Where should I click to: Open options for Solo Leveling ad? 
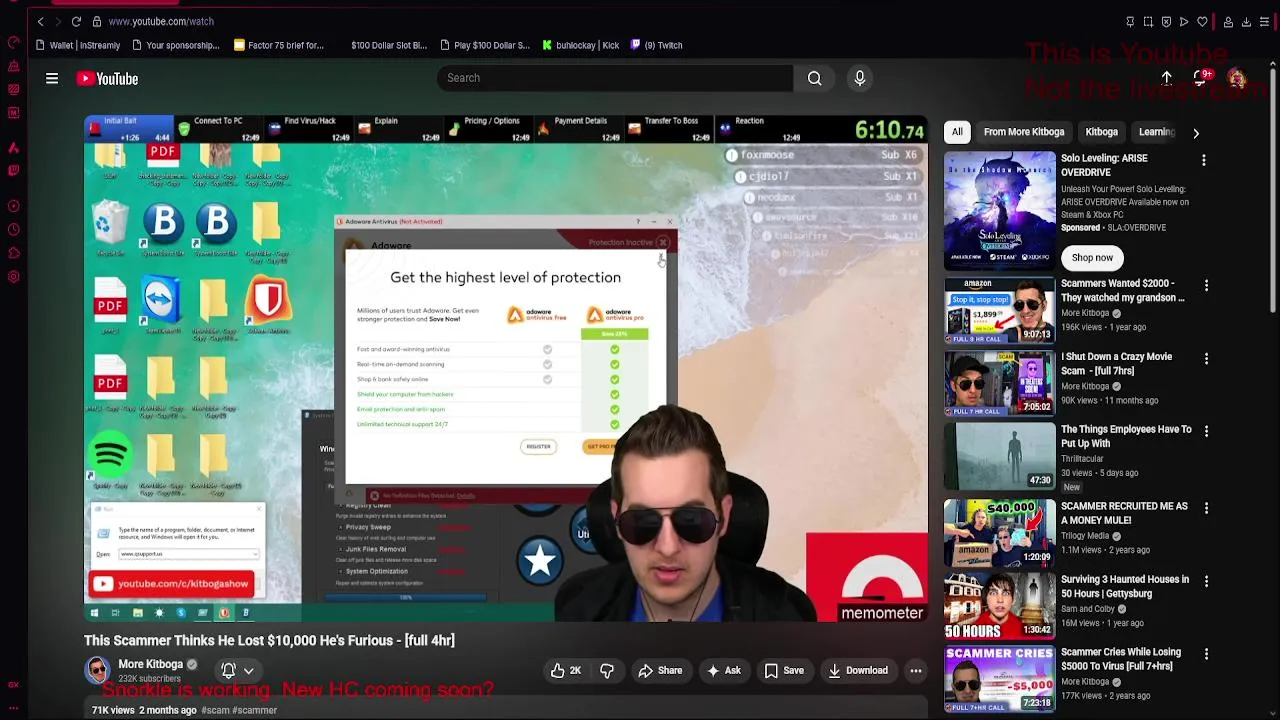tap(1204, 160)
